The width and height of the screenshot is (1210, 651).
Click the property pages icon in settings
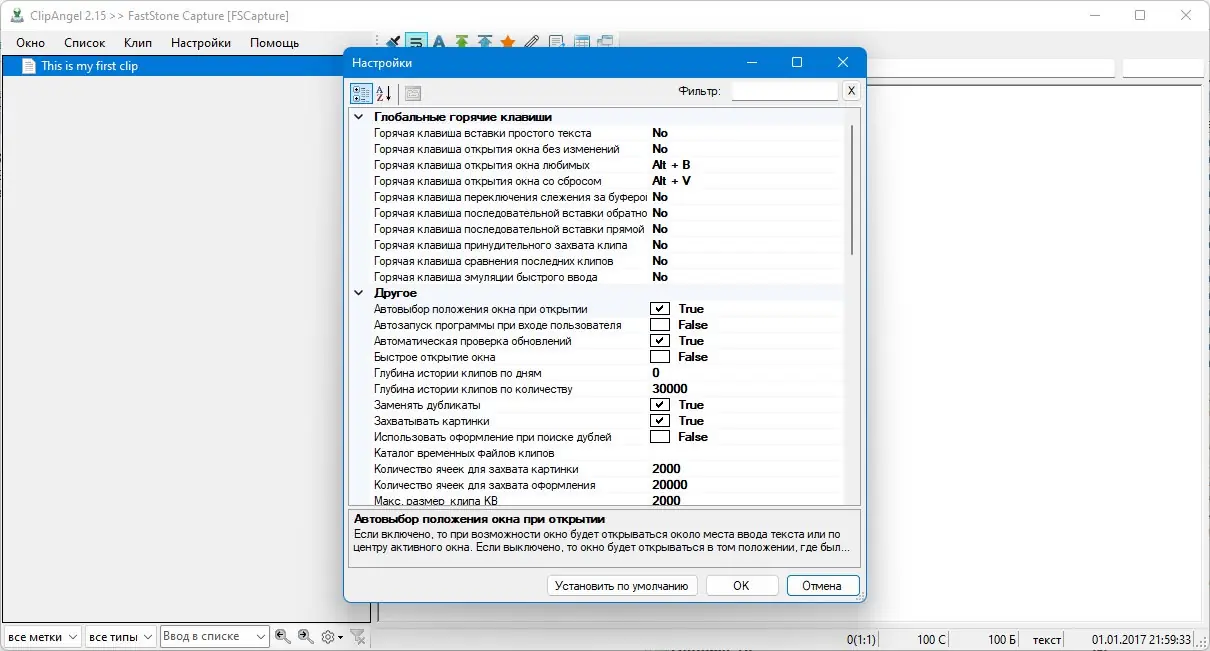(413, 94)
